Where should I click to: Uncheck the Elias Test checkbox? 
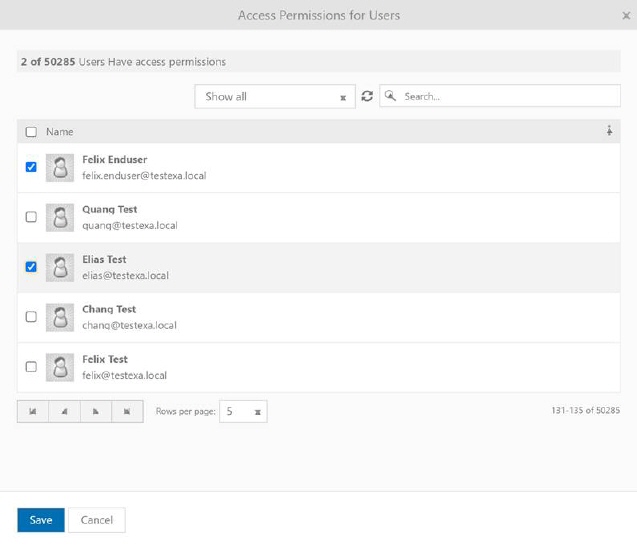coord(31,267)
